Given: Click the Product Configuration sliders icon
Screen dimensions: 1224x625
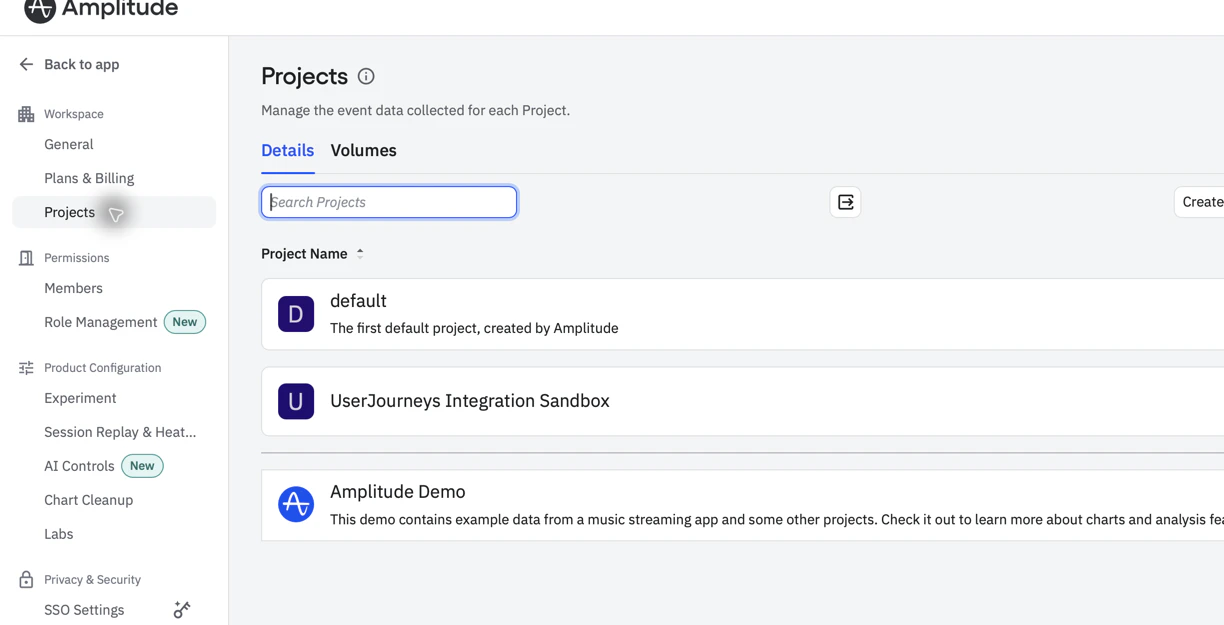Looking at the screenshot, I should coord(26,368).
